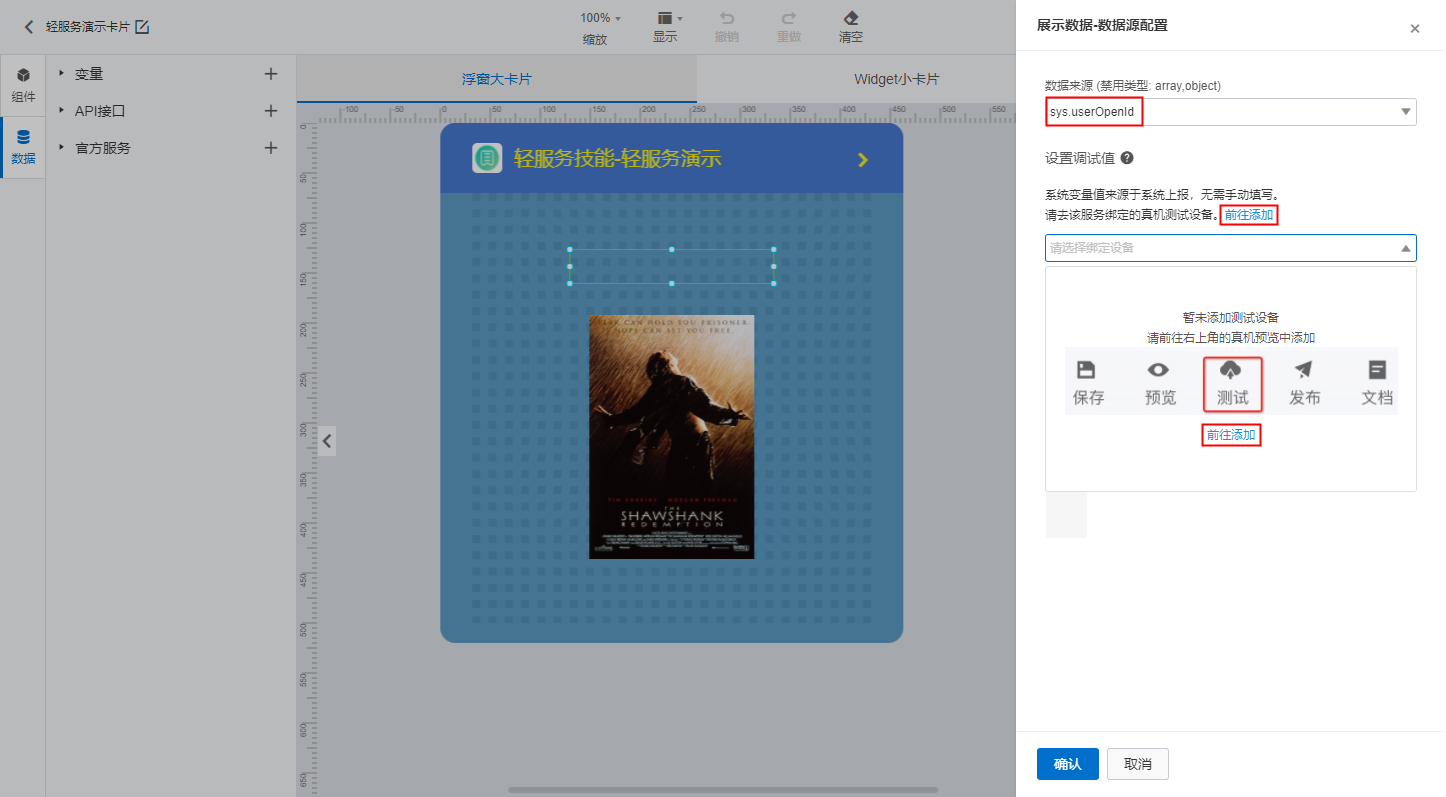1446x797 pixels.
Task: Expand the 变量 tree section
Action: click(x=61, y=73)
